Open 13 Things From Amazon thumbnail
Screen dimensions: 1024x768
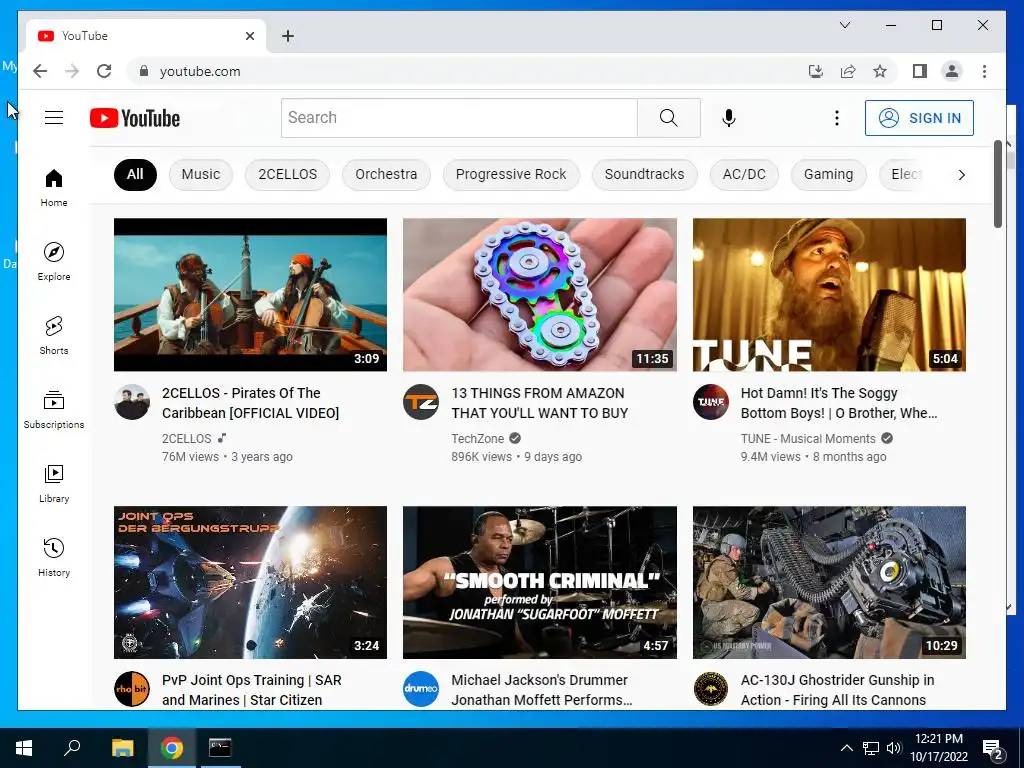click(x=539, y=295)
